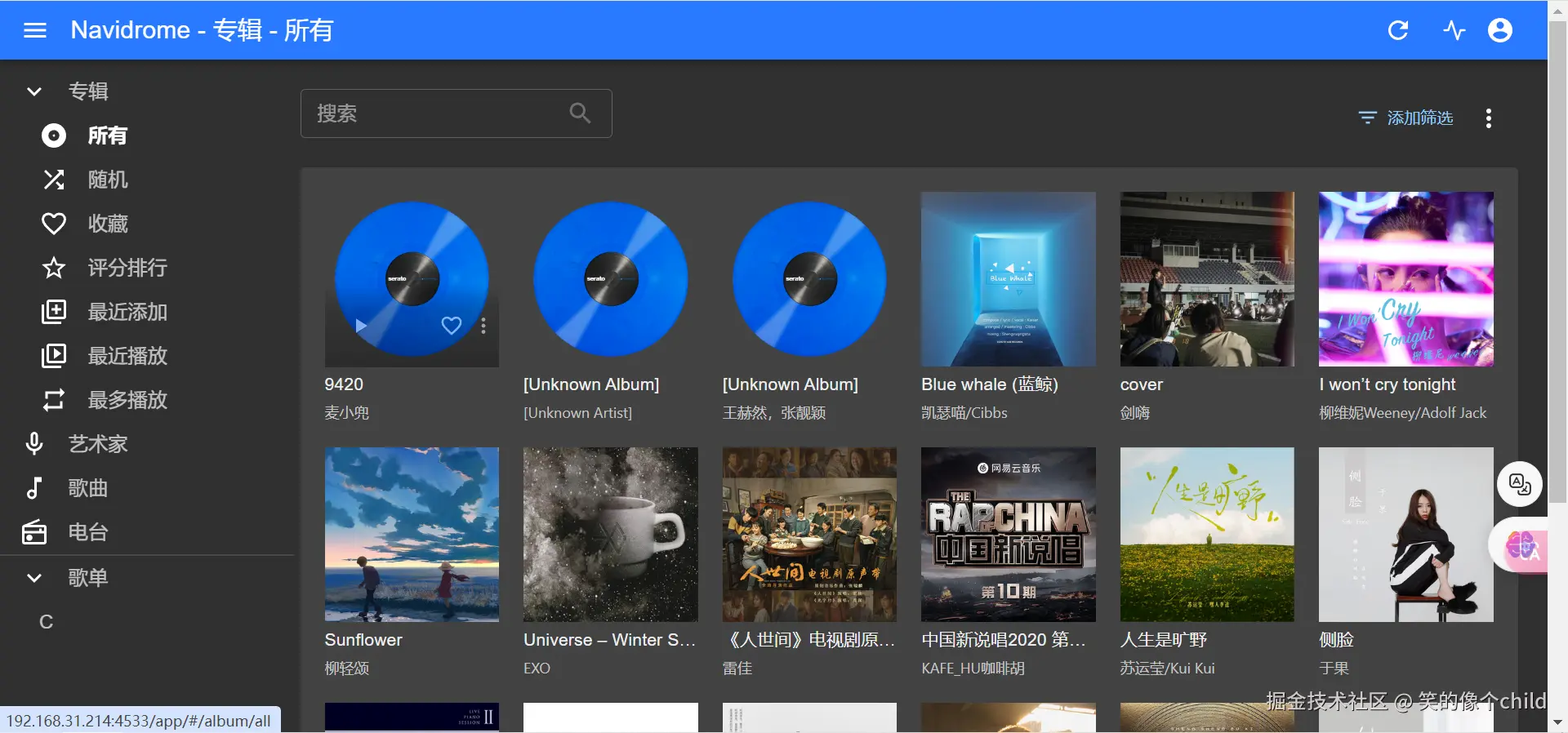Screen dimensions: 1568x733
Task: Click the repeat icon for 最多播放
Action: pos(54,400)
